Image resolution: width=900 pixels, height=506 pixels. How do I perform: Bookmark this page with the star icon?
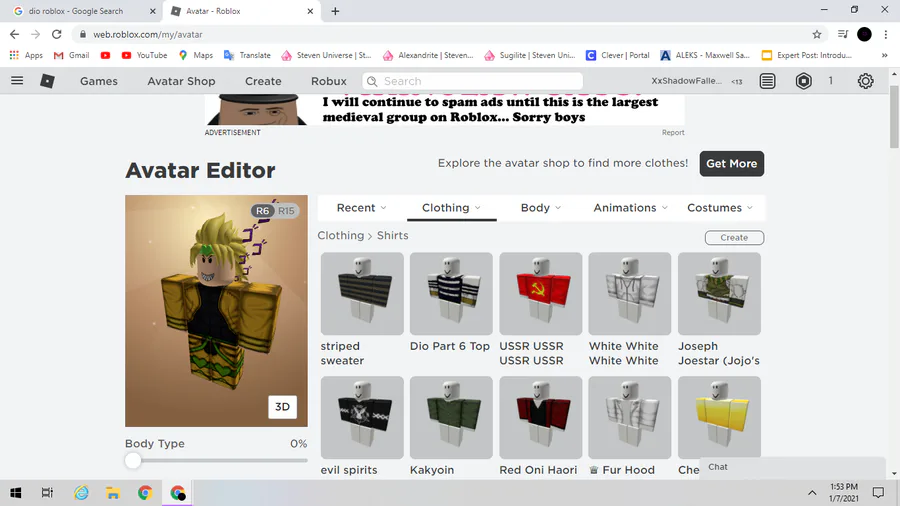pos(817,34)
